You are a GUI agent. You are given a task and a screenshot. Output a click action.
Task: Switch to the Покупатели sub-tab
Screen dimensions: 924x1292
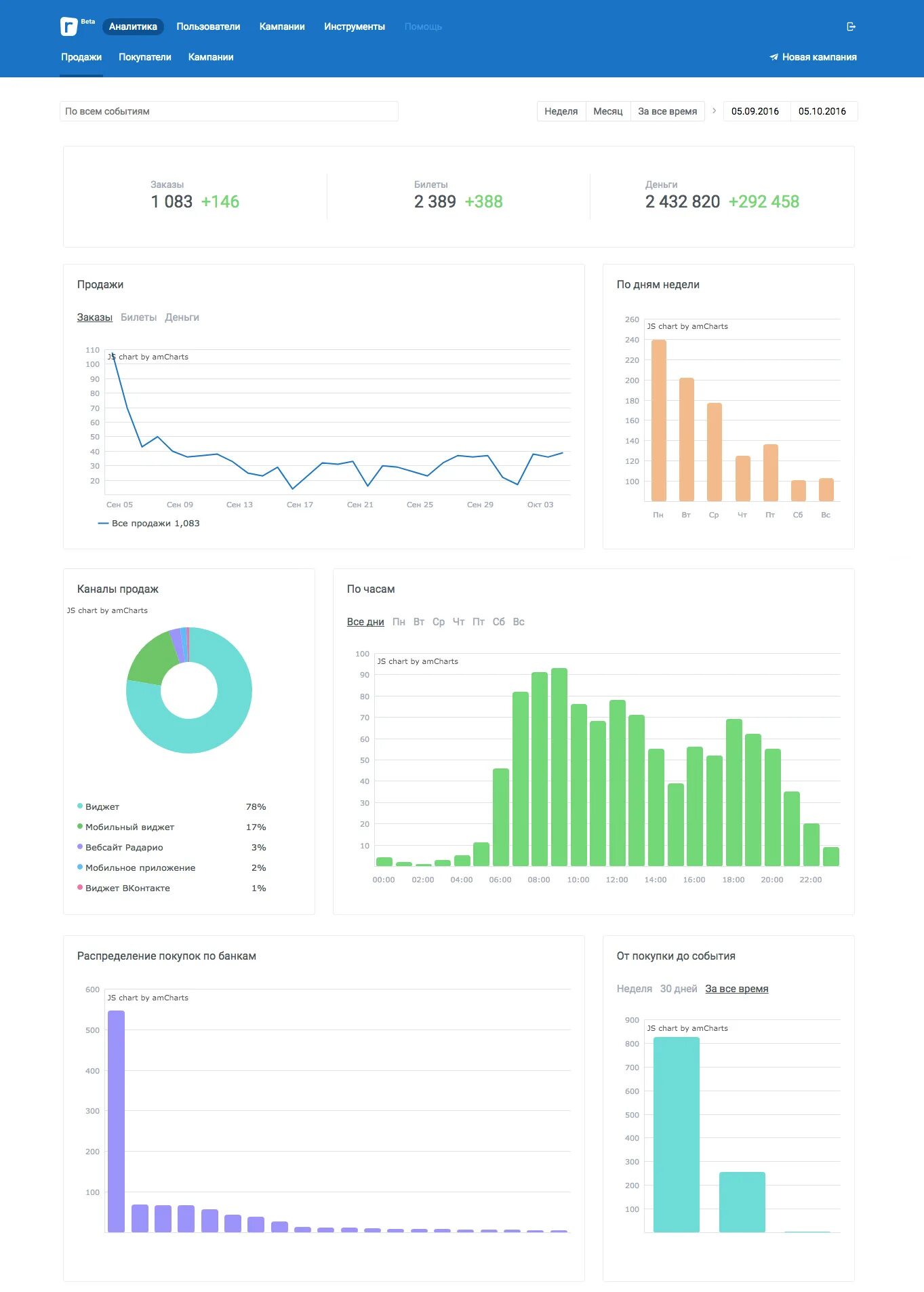point(145,57)
